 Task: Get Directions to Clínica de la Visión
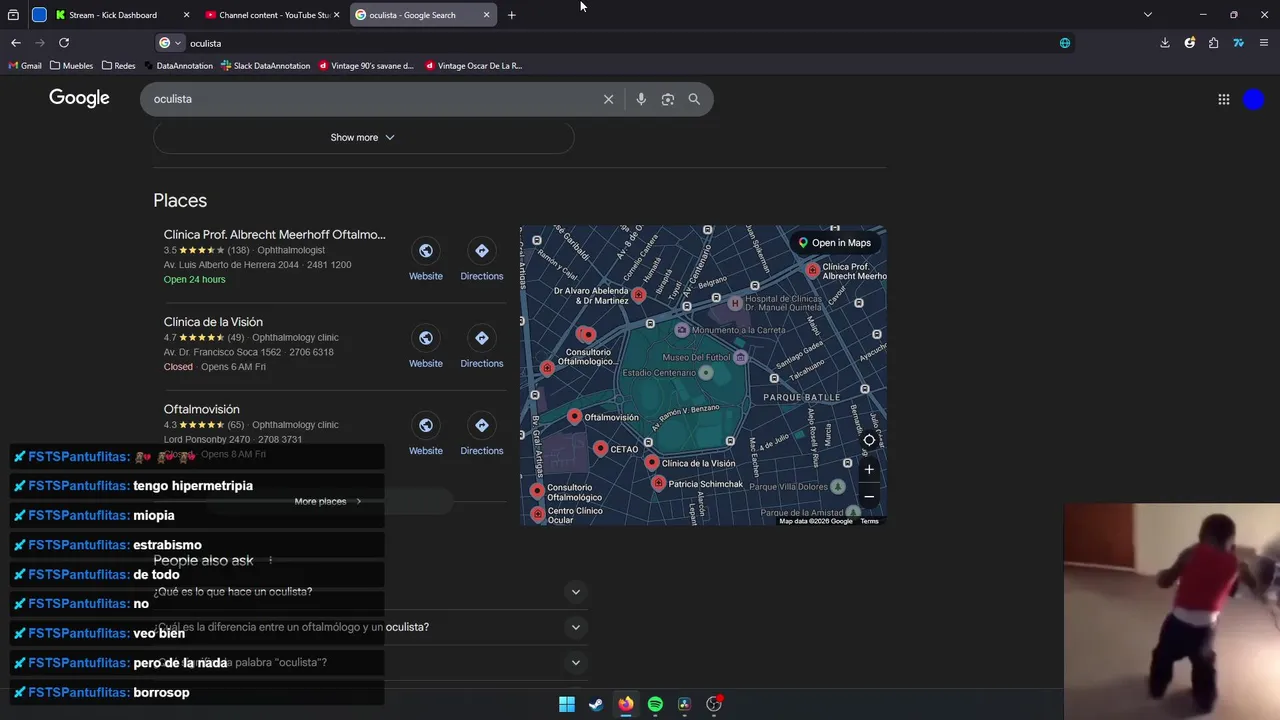[x=482, y=347]
